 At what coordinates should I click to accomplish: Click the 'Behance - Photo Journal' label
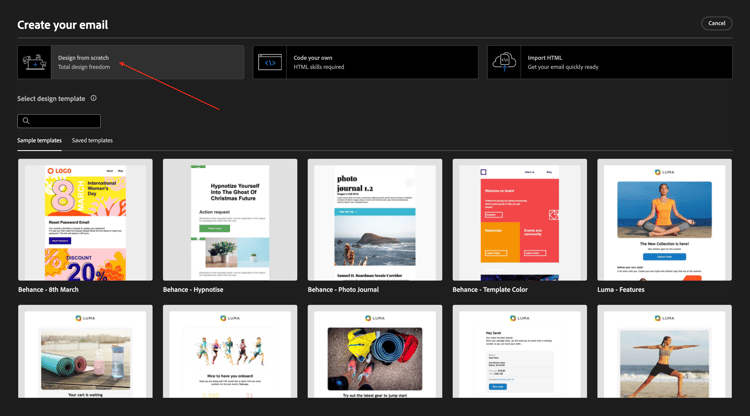tap(343, 290)
